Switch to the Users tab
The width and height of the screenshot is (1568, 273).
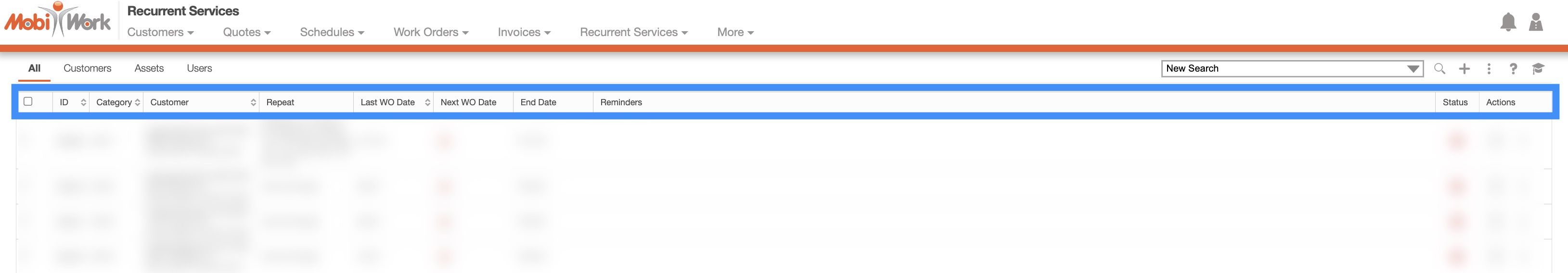coord(199,68)
